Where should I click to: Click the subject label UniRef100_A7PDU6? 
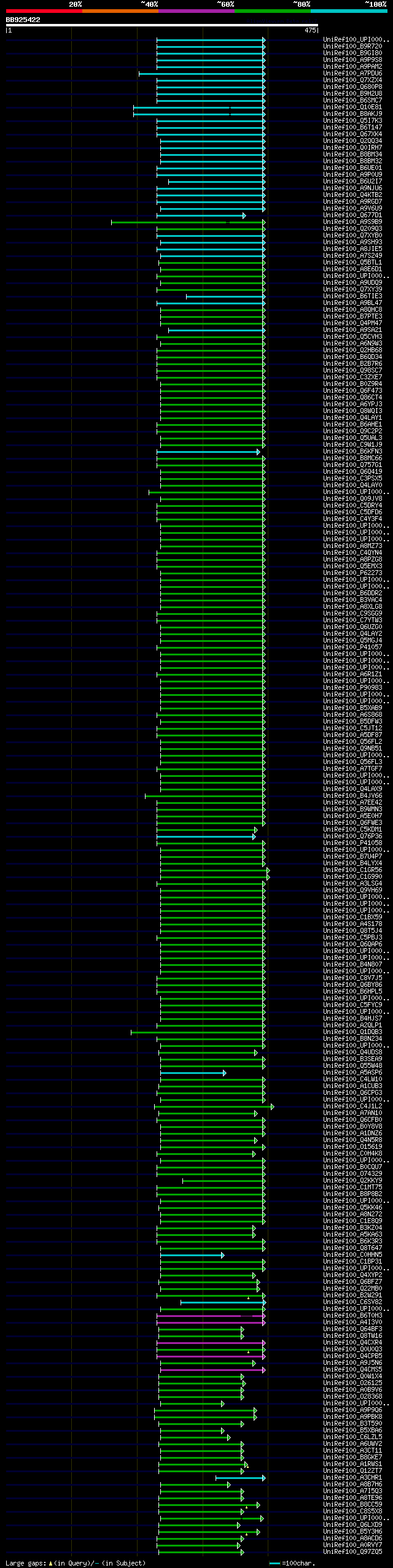click(x=352, y=74)
